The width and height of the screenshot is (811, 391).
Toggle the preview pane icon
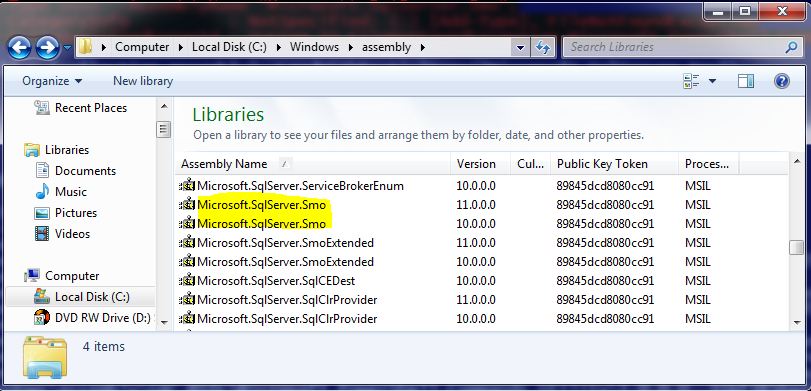click(745, 81)
